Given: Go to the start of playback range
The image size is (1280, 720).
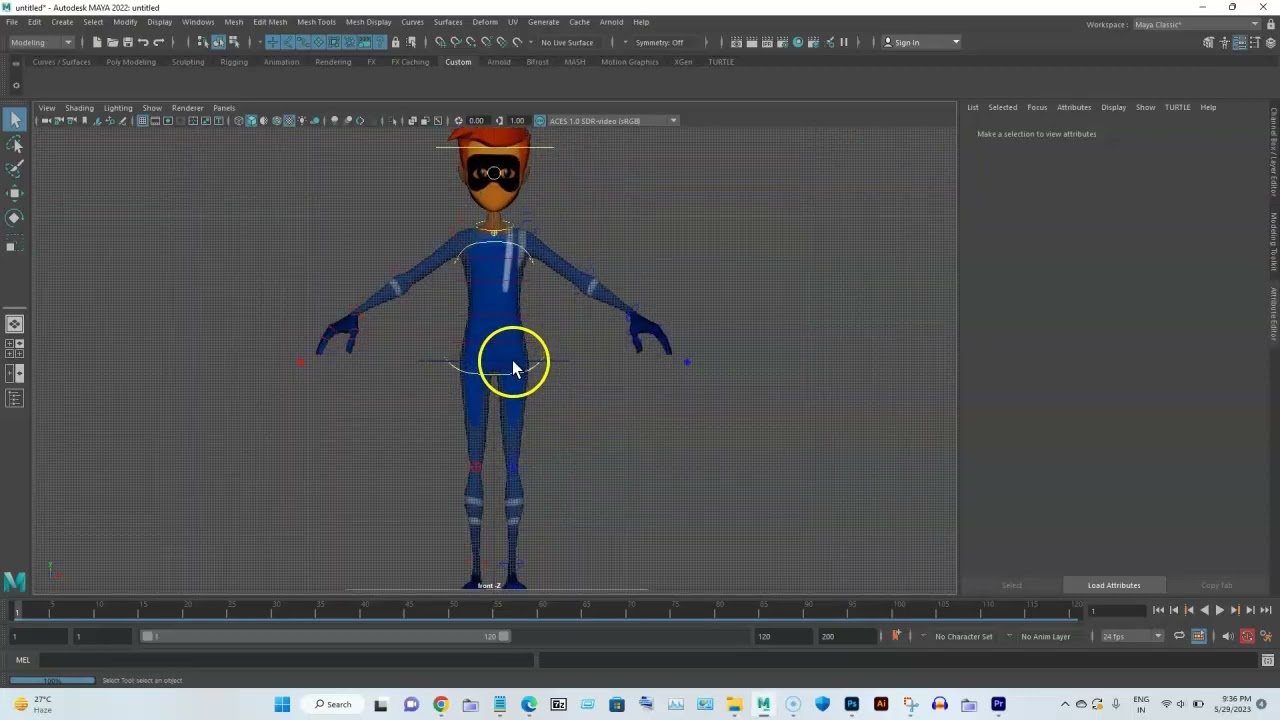Looking at the screenshot, I should coord(1158,610).
